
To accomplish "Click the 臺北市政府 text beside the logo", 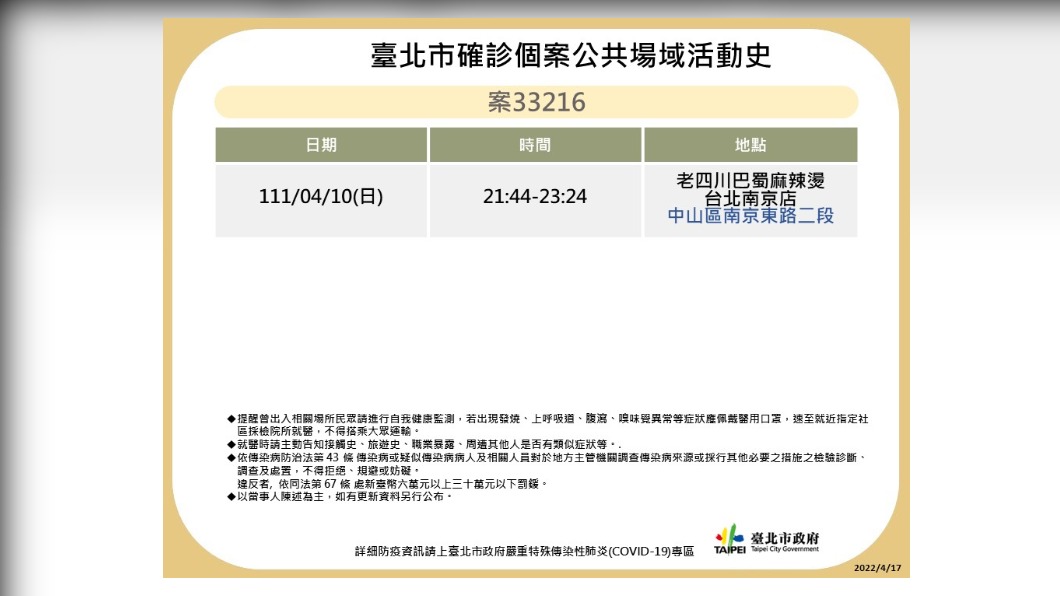I will (x=785, y=538).
